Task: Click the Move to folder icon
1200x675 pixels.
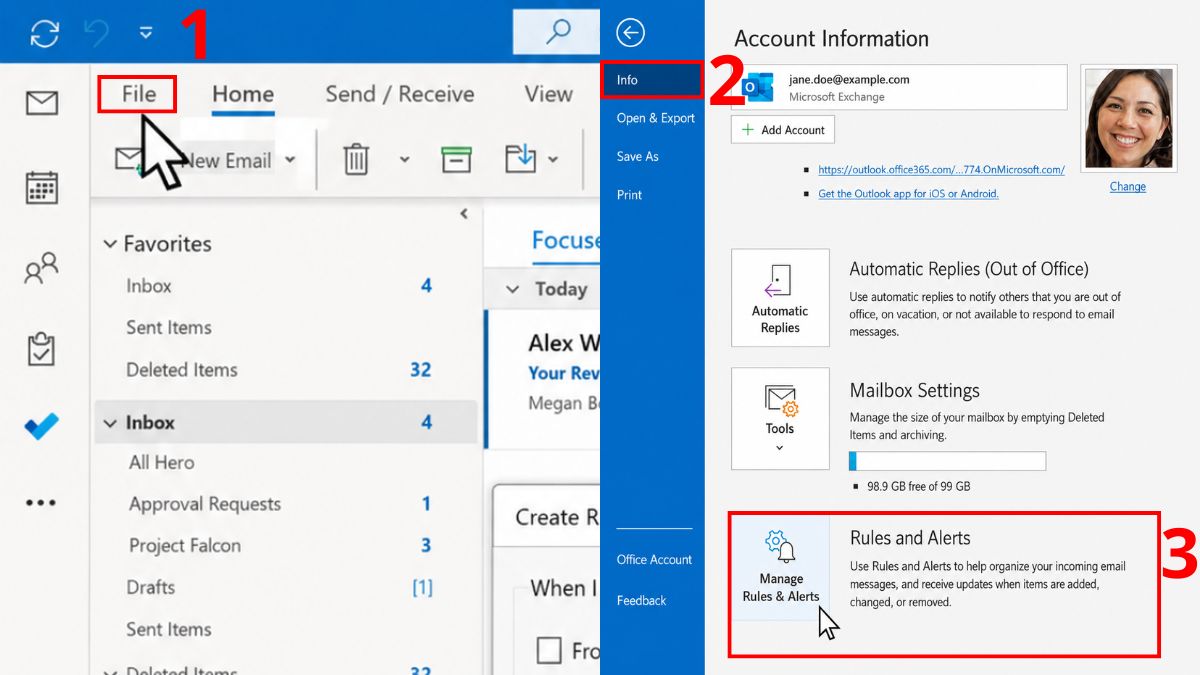Action: point(520,159)
